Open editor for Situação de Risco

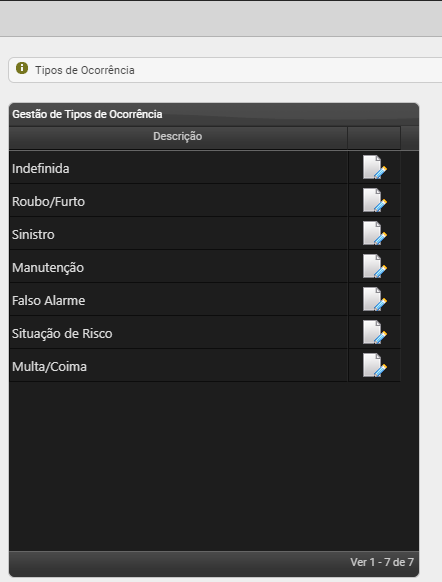pyautogui.click(x=374, y=333)
